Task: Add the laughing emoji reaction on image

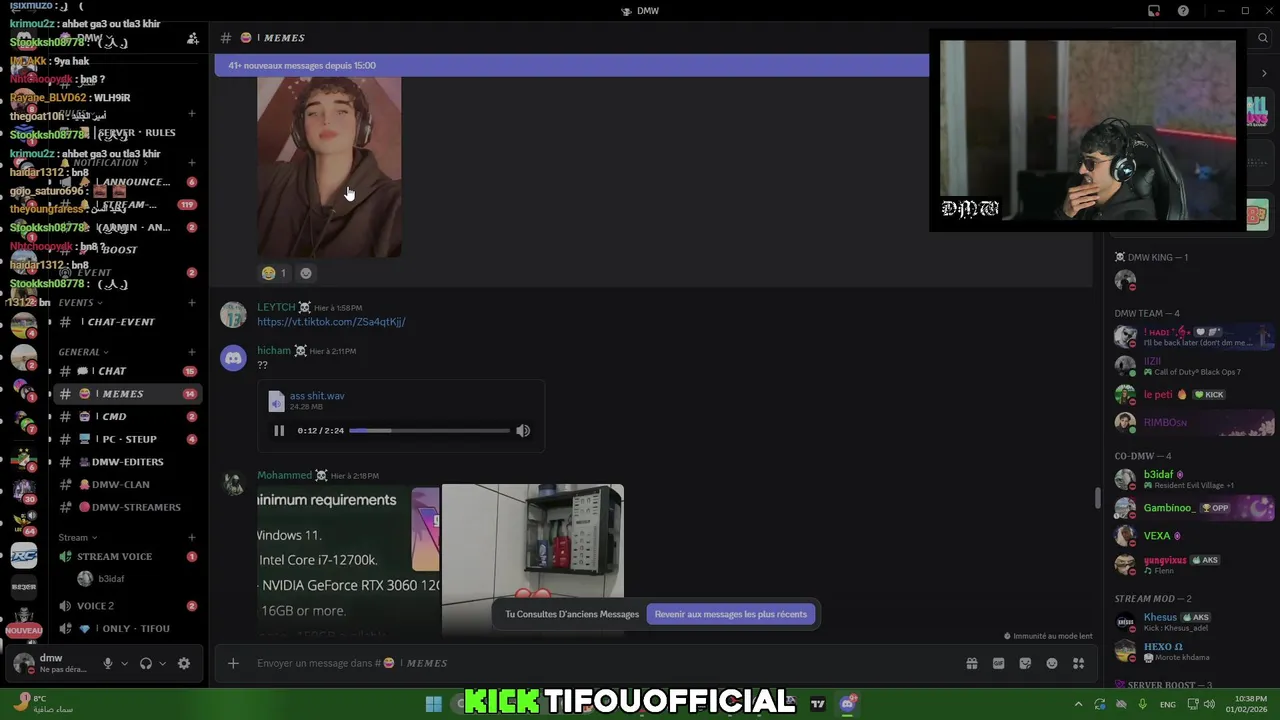Action: [274, 273]
